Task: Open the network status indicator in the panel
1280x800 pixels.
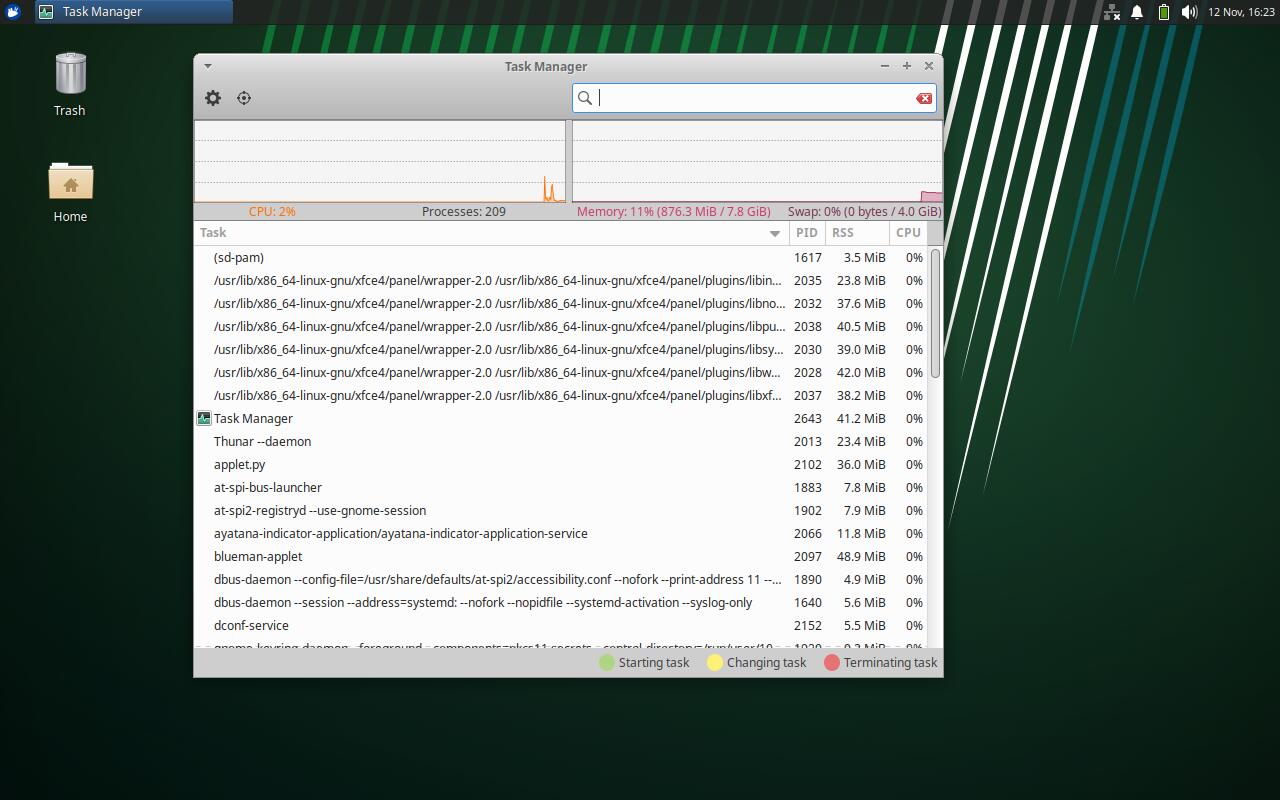Action: click(1111, 12)
